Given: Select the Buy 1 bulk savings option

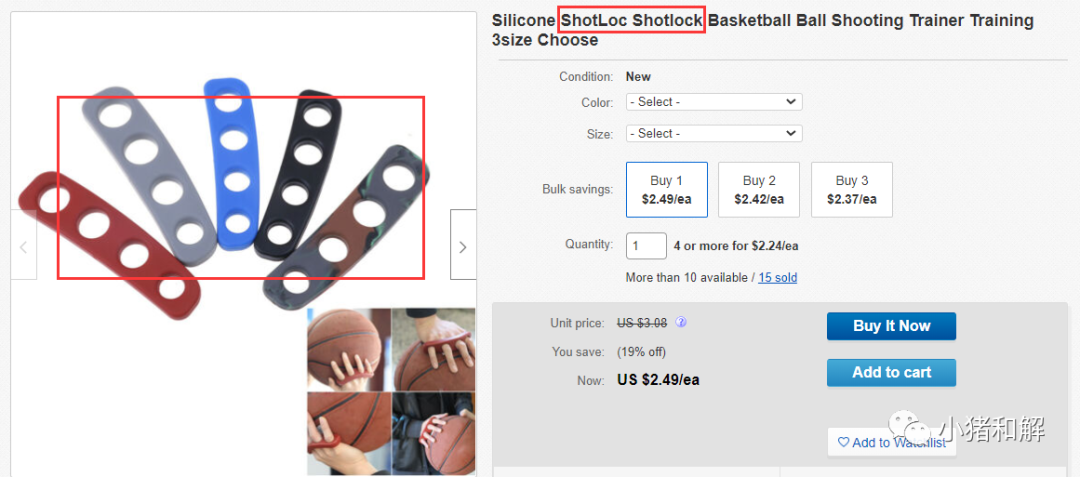Looking at the screenshot, I should point(667,190).
